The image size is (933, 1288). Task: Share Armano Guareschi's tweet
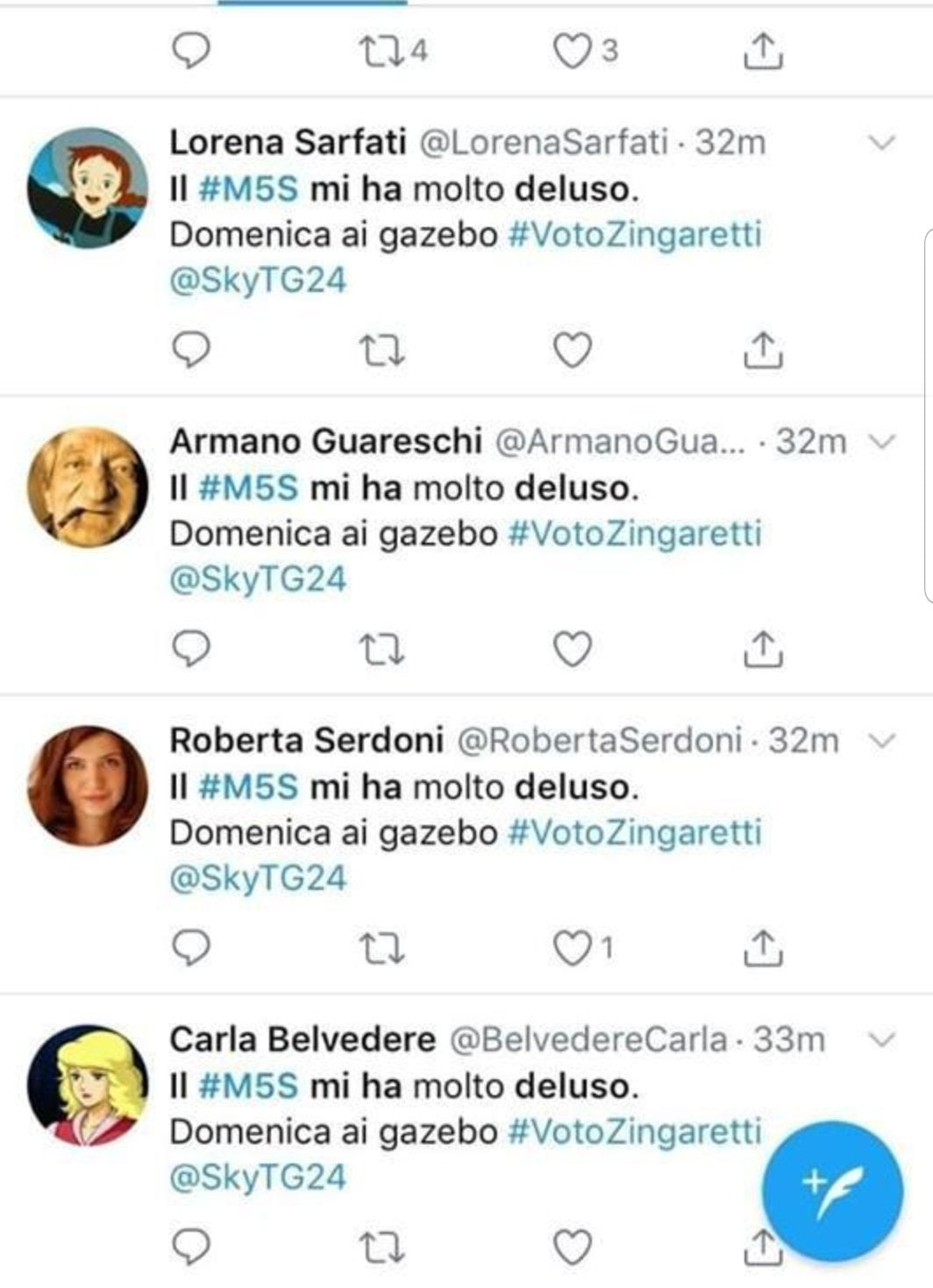point(763,650)
